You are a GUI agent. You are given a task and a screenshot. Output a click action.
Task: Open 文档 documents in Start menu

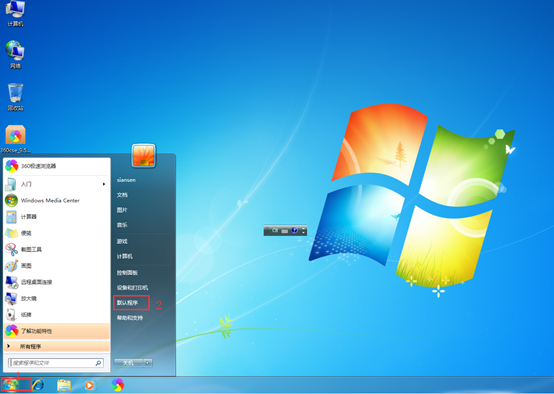click(x=122, y=195)
